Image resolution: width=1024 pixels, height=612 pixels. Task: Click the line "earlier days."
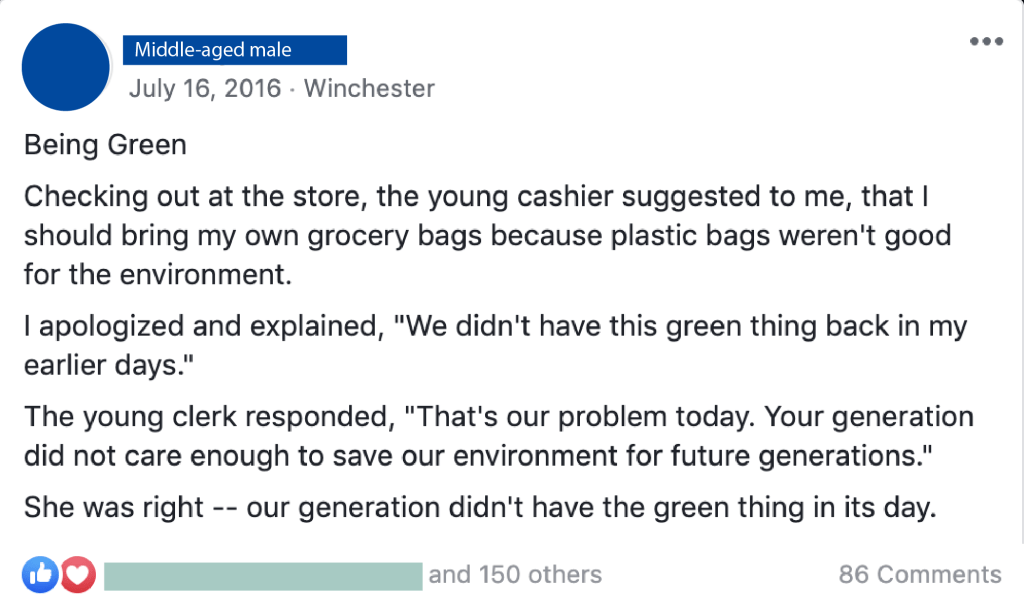pos(108,366)
